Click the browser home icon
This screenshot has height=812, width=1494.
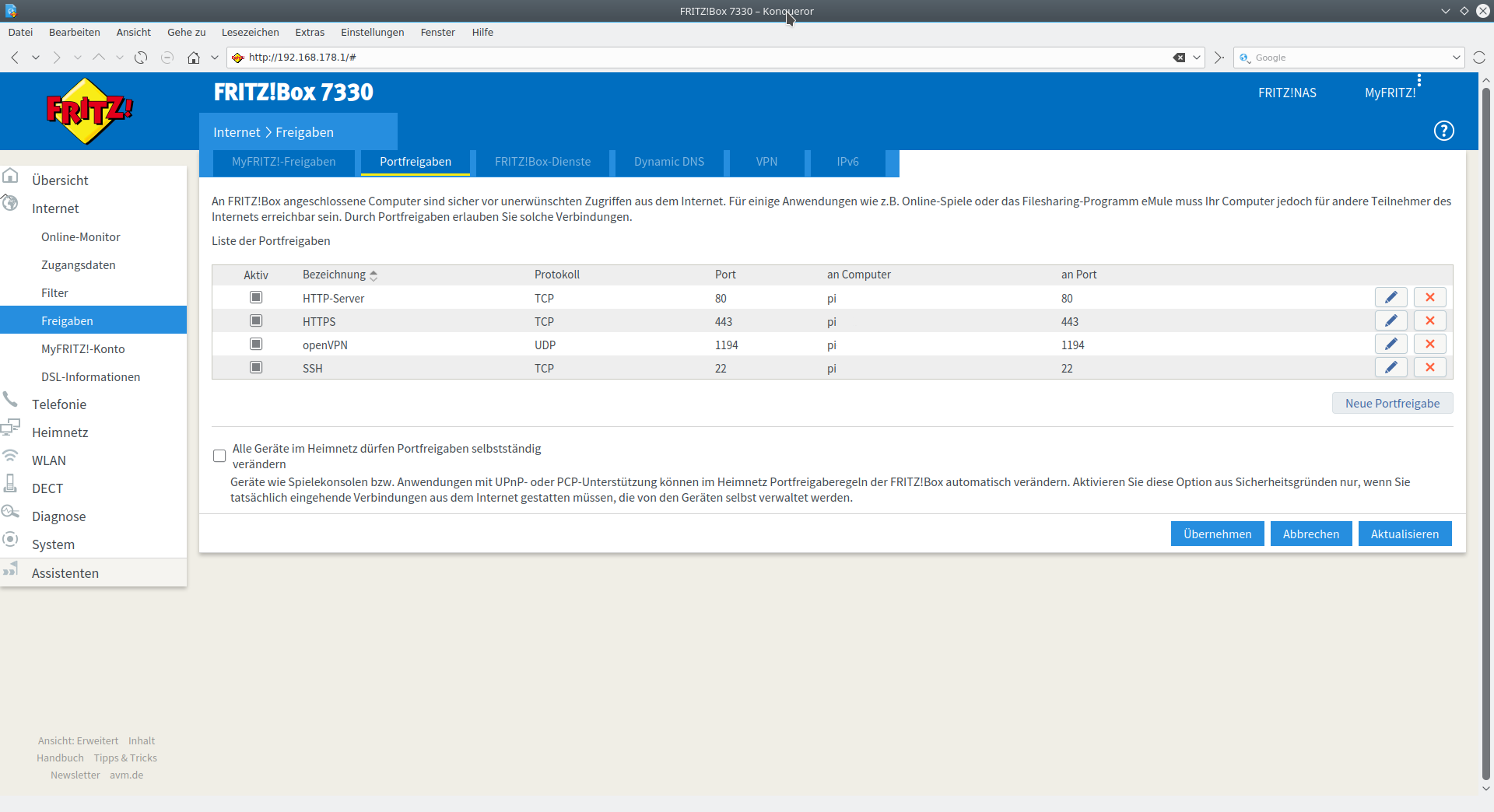[x=194, y=58]
